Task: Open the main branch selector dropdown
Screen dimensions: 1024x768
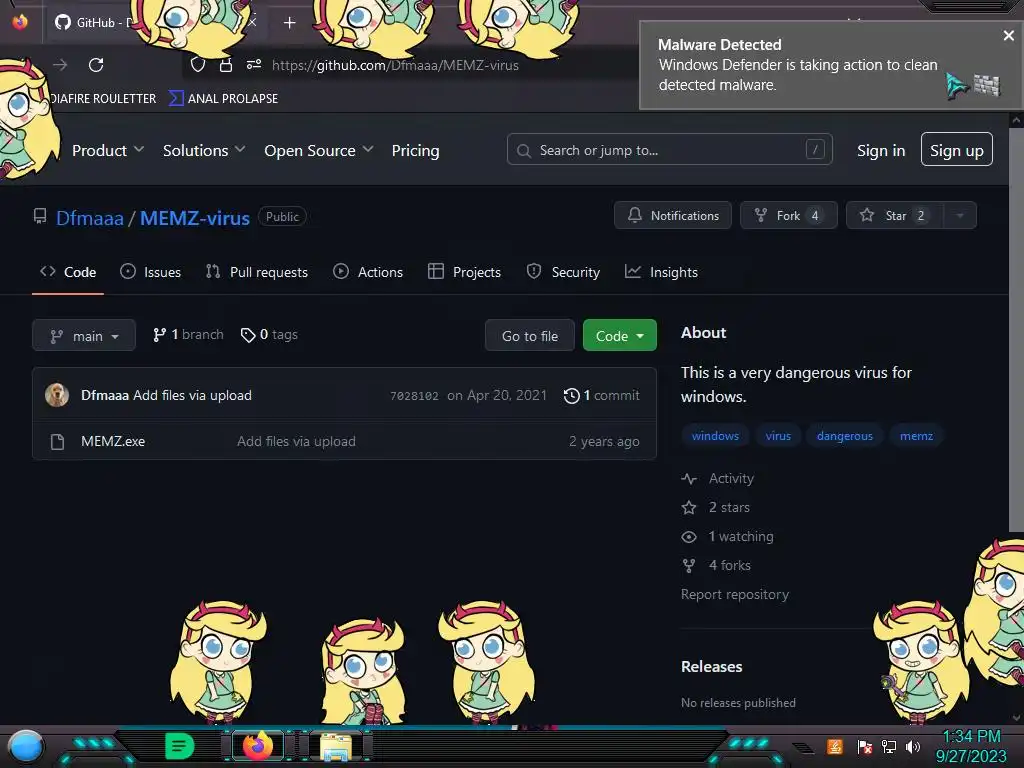Action: pyautogui.click(x=84, y=336)
